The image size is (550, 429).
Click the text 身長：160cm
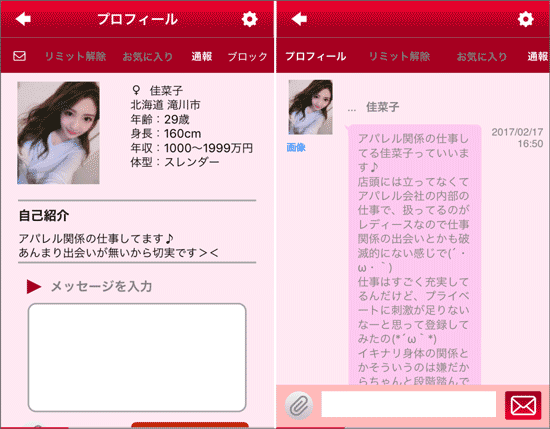click(x=166, y=133)
